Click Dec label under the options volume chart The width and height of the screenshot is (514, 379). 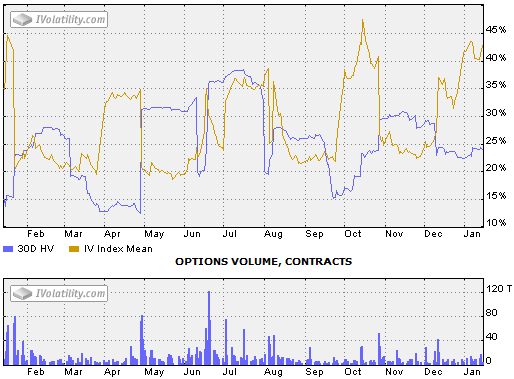point(433,372)
